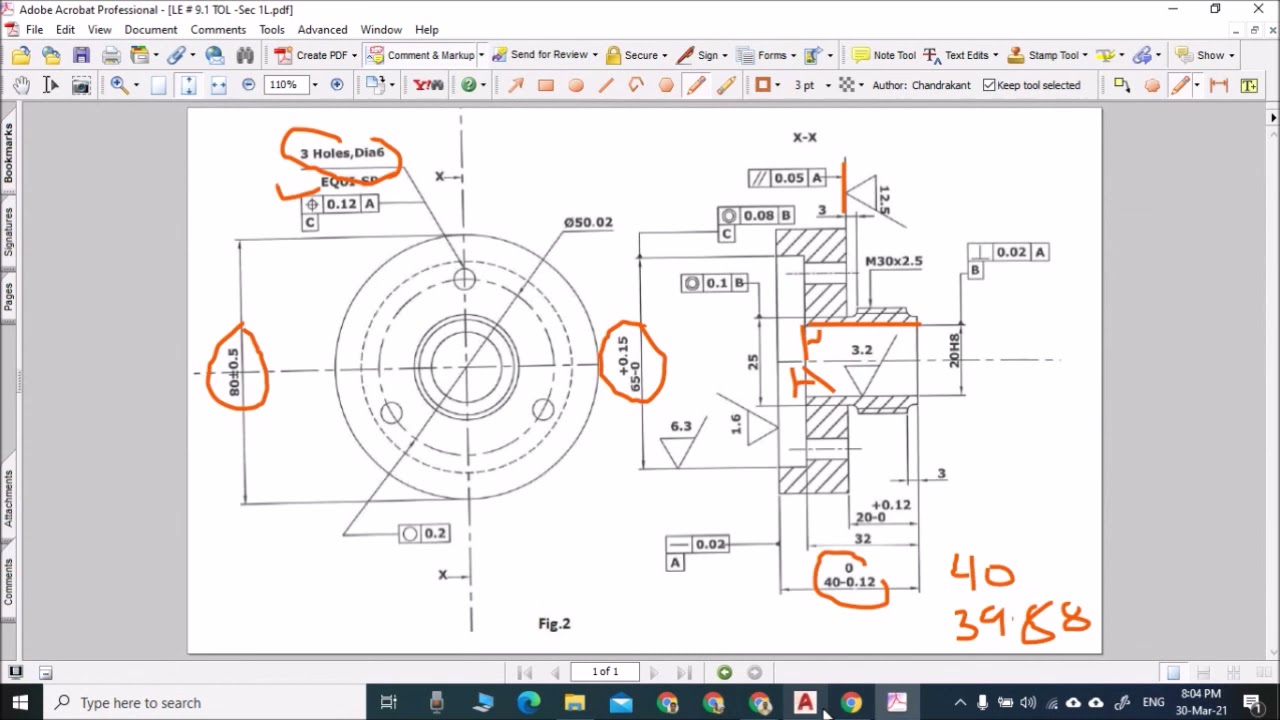Open Microsoft Edge from taskbar
Screen dimensions: 1280x720
pyautogui.click(x=528, y=703)
